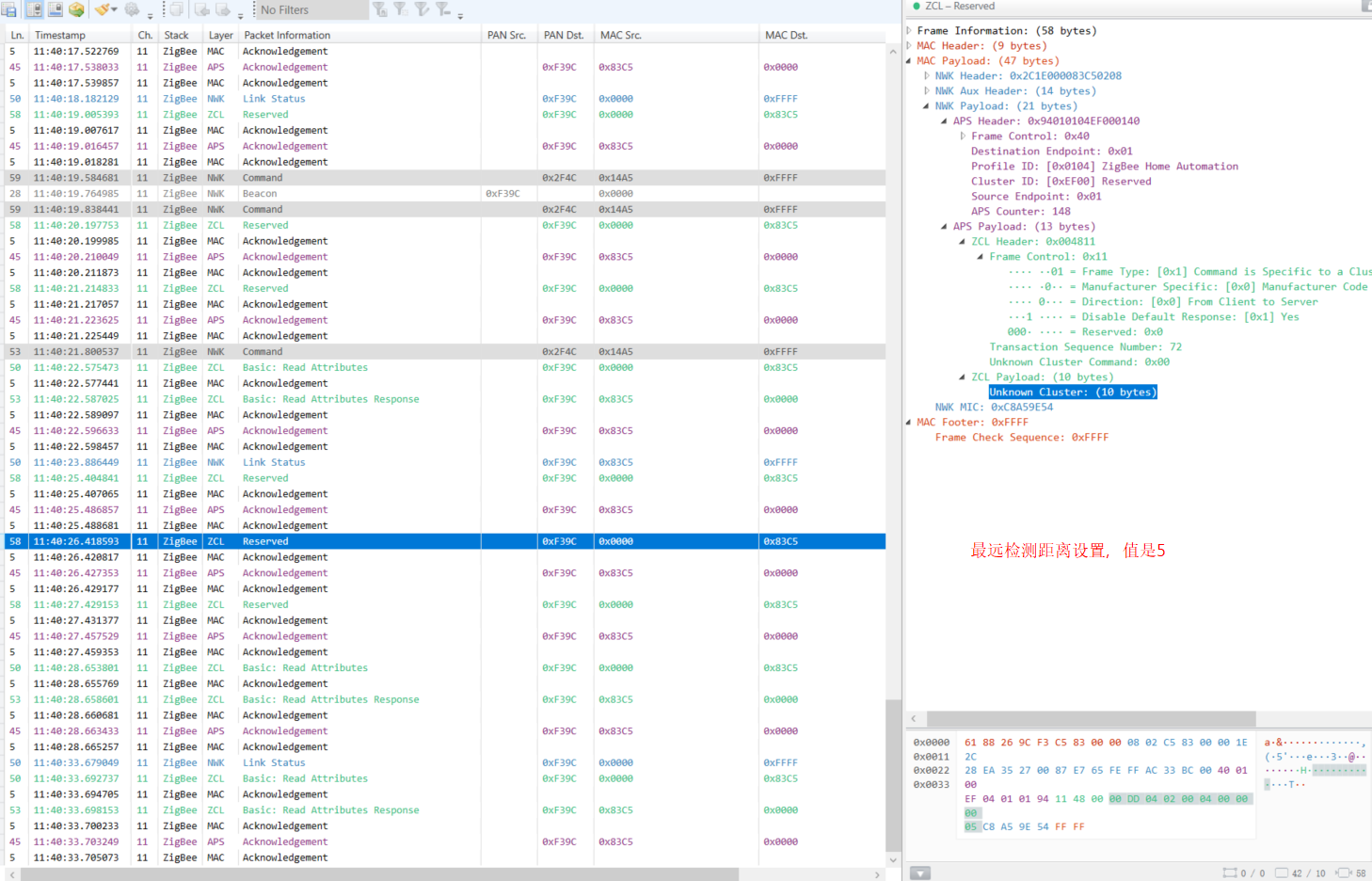Click the second funnel filter icon

[401, 9]
